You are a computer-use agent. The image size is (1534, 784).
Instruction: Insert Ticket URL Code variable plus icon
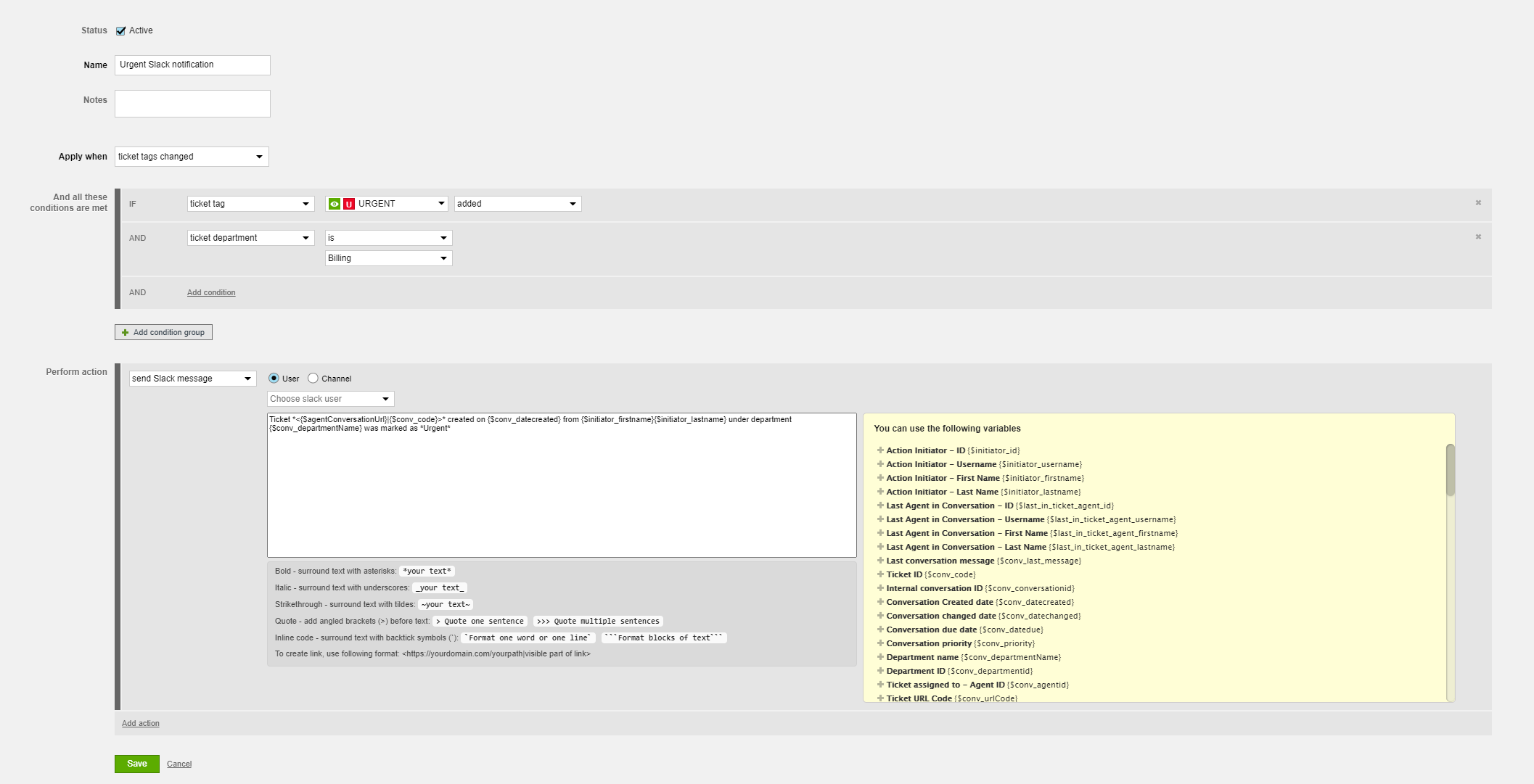pos(880,698)
